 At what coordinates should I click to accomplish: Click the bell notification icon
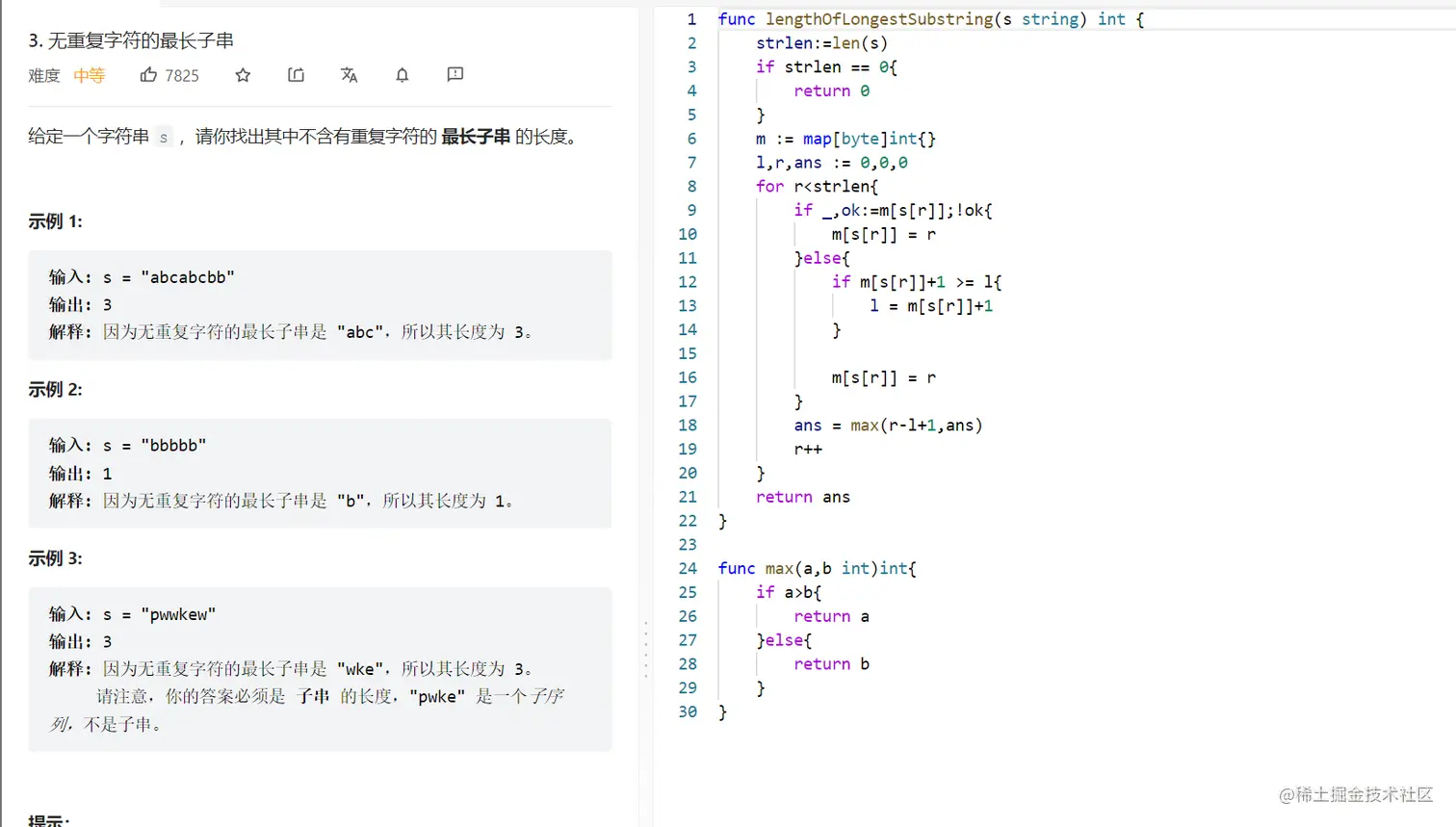click(403, 74)
